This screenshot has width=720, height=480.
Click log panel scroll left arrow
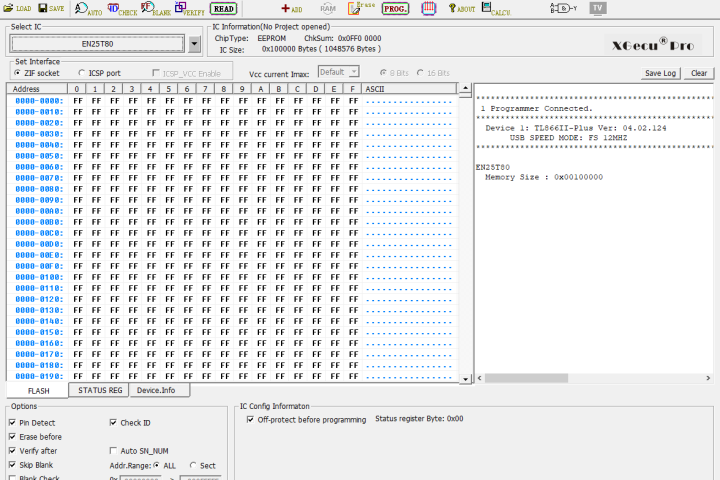click(480, 378)
